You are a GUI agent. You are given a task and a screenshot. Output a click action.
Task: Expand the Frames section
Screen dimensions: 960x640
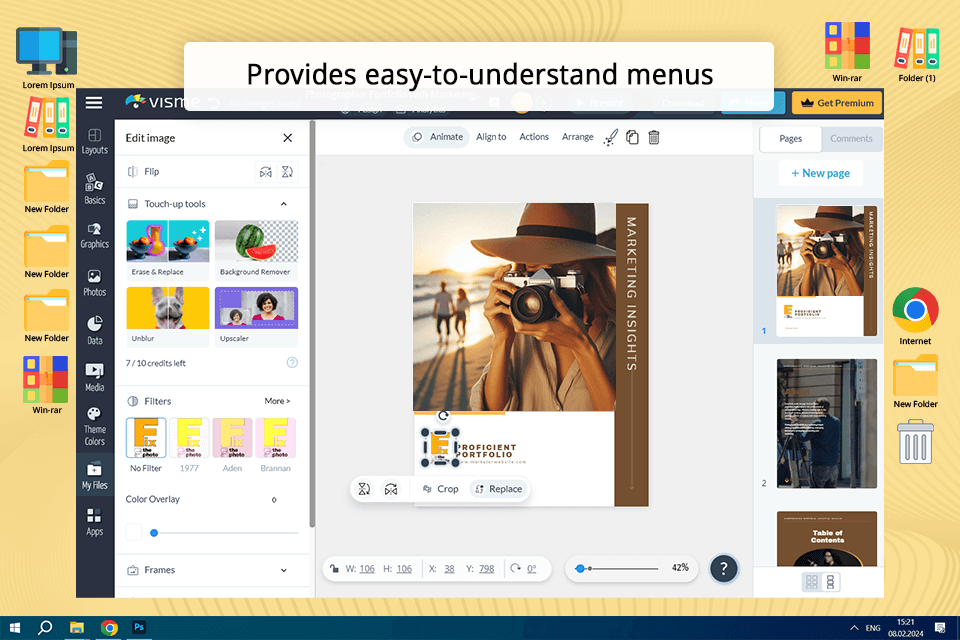pyautogui.click(x=283, y=570)
